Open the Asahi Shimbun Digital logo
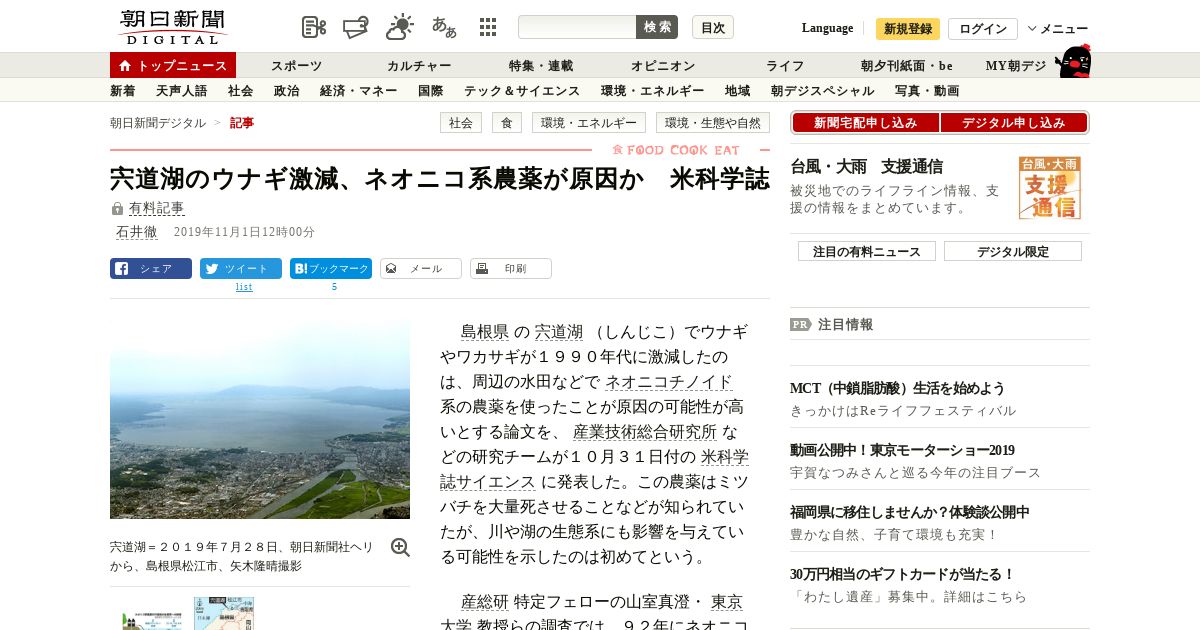 pyautogui.click(x=172, y=27)
